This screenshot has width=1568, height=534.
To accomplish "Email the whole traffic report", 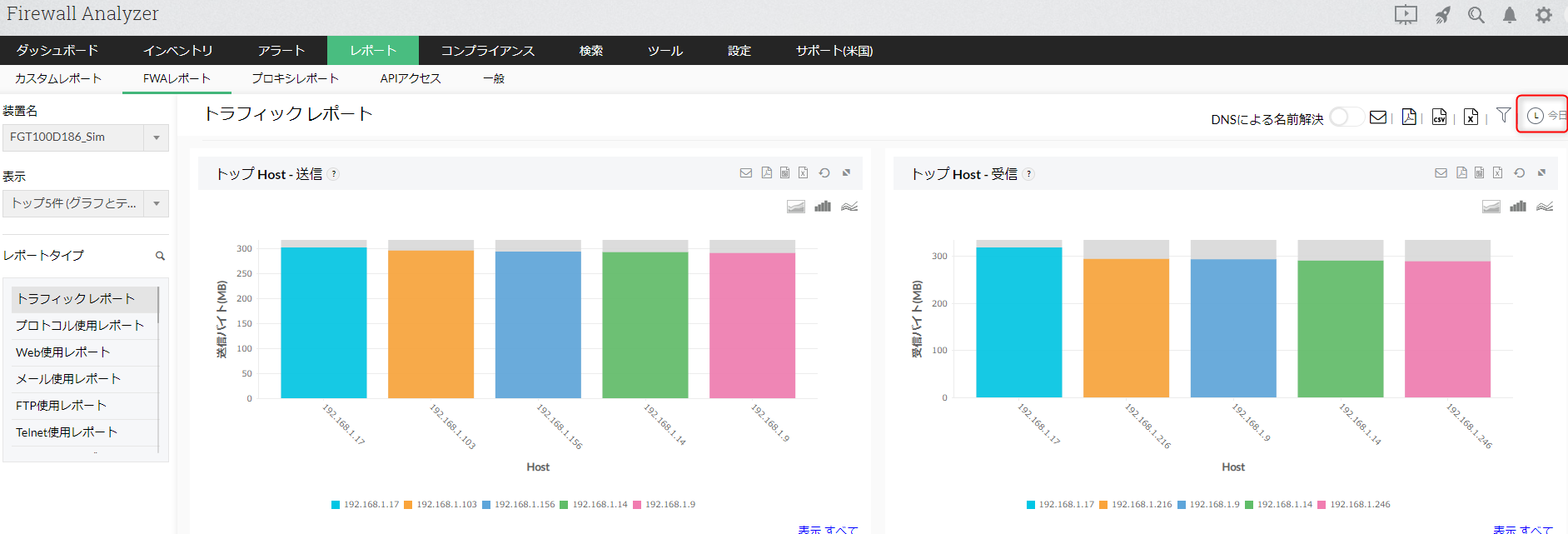I will [x=1378, y=117].
